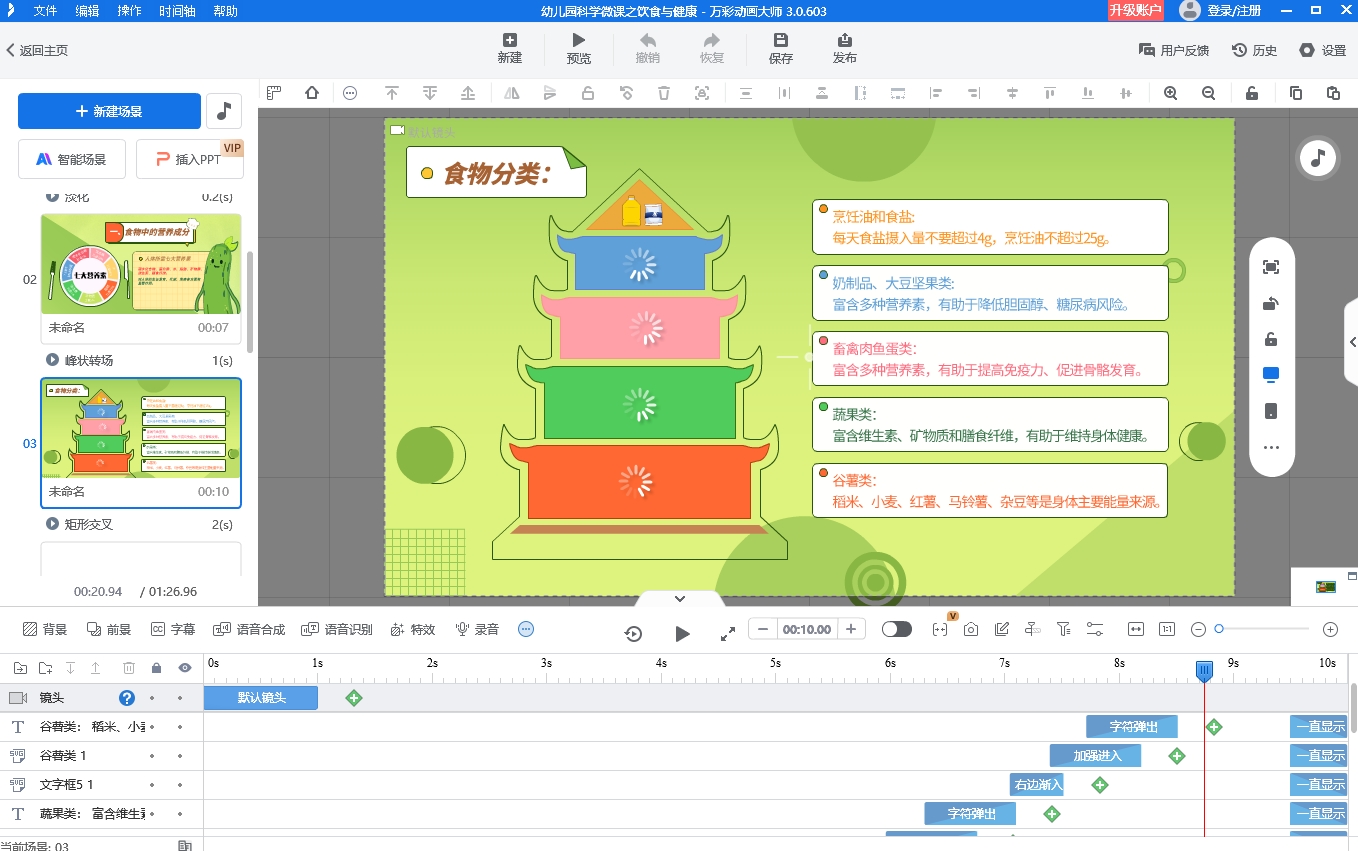The image size is (1358, 851).
Task: Zoom out the canvas with magnifier minus
Action: point(1208,93)
